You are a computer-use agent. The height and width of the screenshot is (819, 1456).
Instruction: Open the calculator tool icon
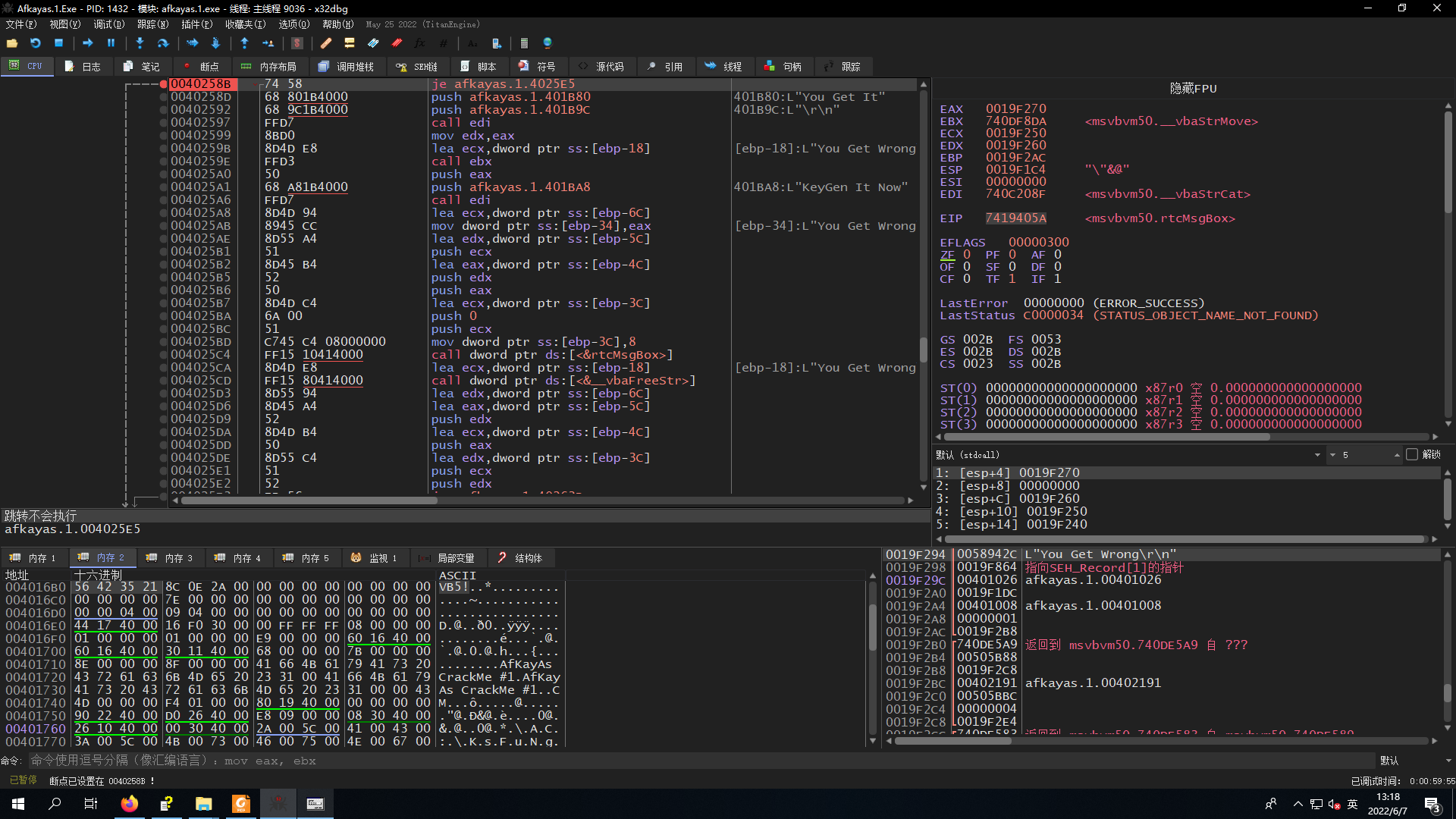pos(524,43)
